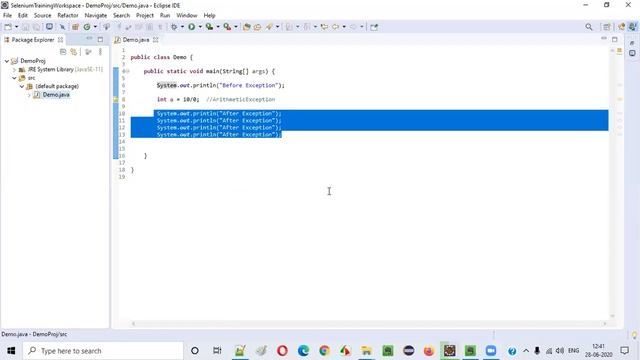Screen dimensions: 640x360
Task: Click the Coverage run icon
Action: 209,27
